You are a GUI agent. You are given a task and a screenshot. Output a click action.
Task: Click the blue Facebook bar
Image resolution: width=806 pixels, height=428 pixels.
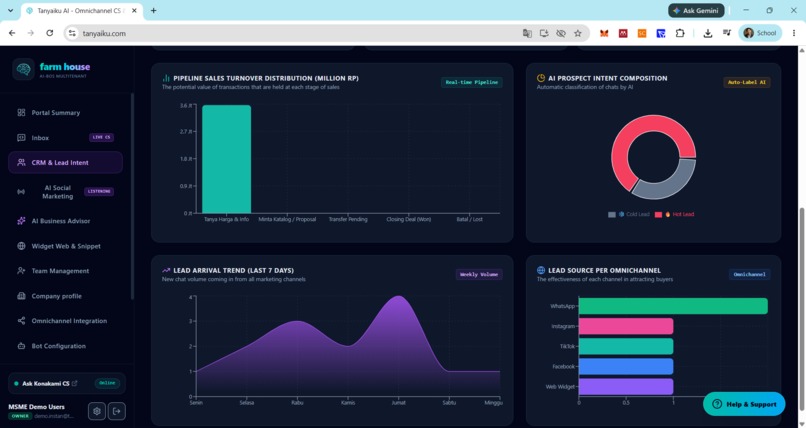click(x=626, y=366)
